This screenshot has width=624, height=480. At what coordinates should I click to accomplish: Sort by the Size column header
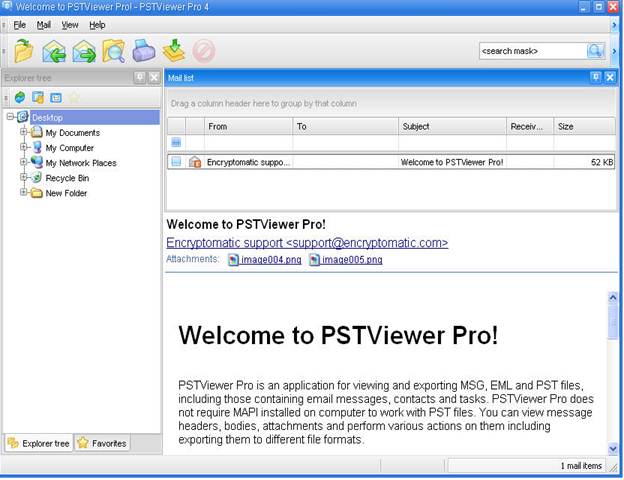(x=584, y=126)
